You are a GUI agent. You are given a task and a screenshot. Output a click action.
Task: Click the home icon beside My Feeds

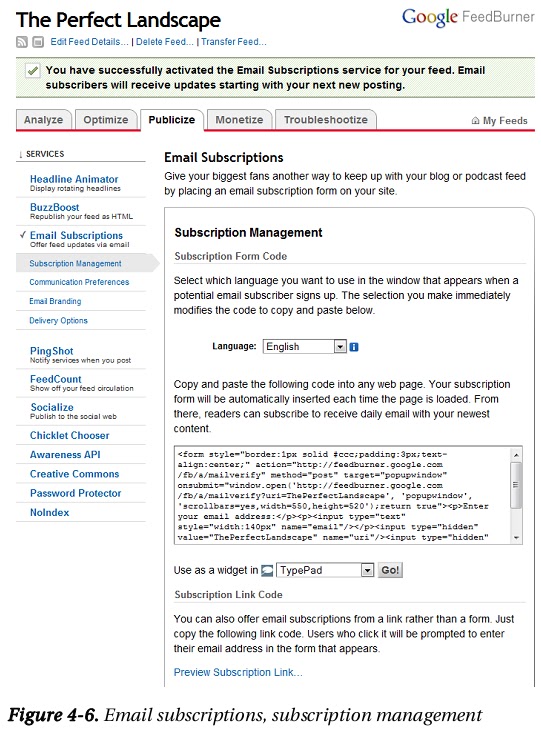(x=475, y=121)
